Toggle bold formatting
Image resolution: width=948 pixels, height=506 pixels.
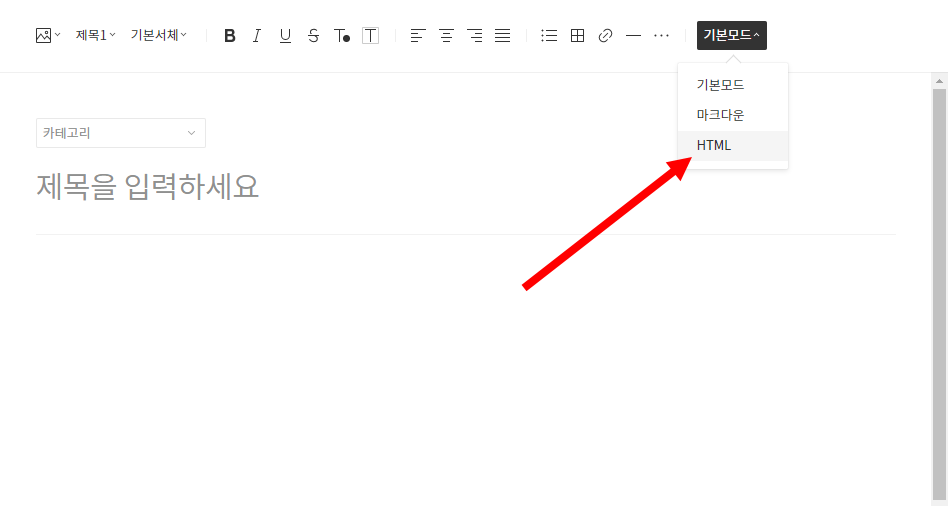point(229,36)
